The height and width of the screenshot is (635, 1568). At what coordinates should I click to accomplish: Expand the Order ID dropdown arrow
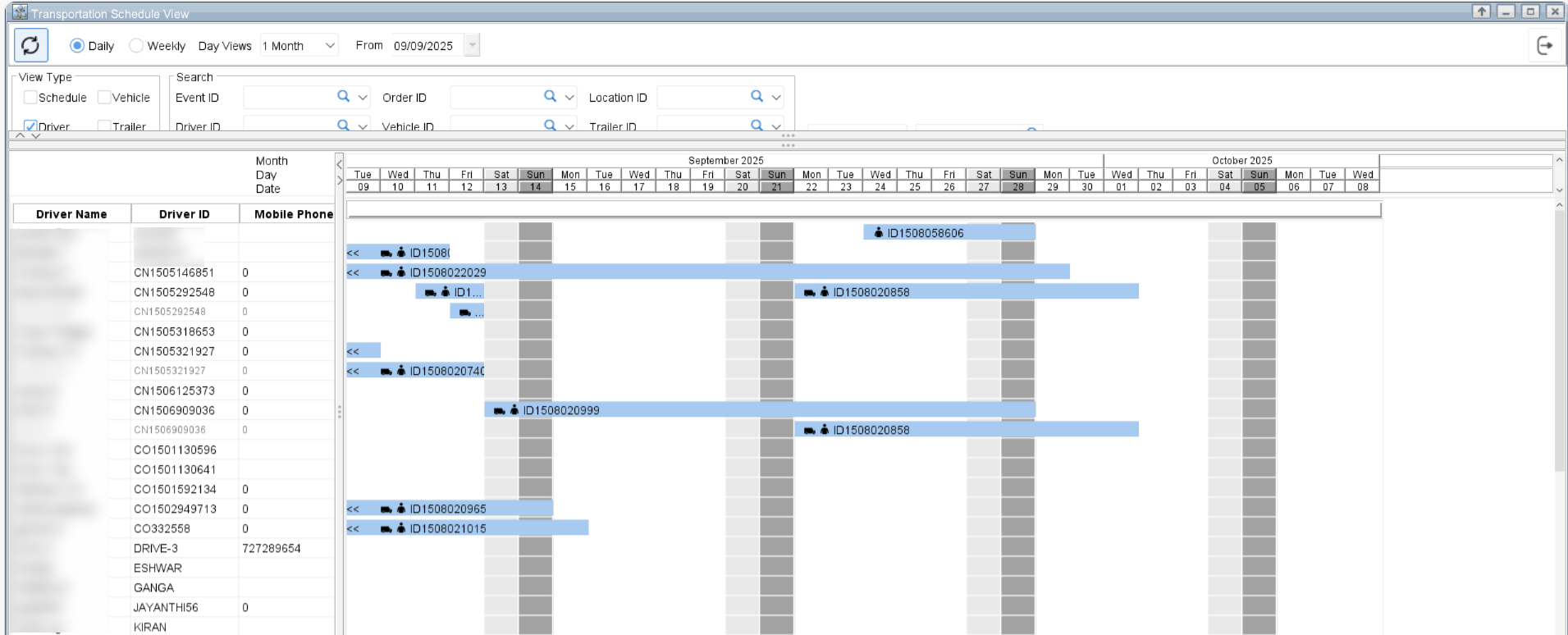pyautogui.click(x=570, y=98)
